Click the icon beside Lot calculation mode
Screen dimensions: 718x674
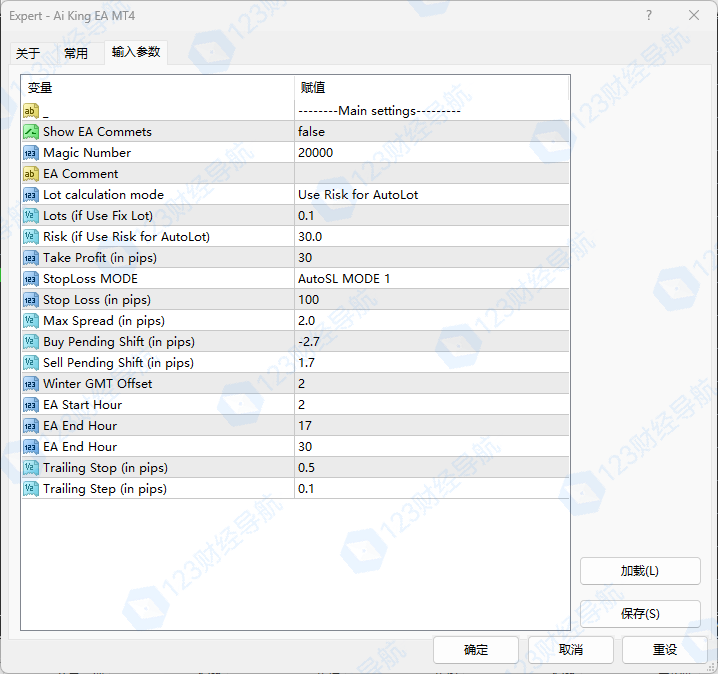[31, 195]
